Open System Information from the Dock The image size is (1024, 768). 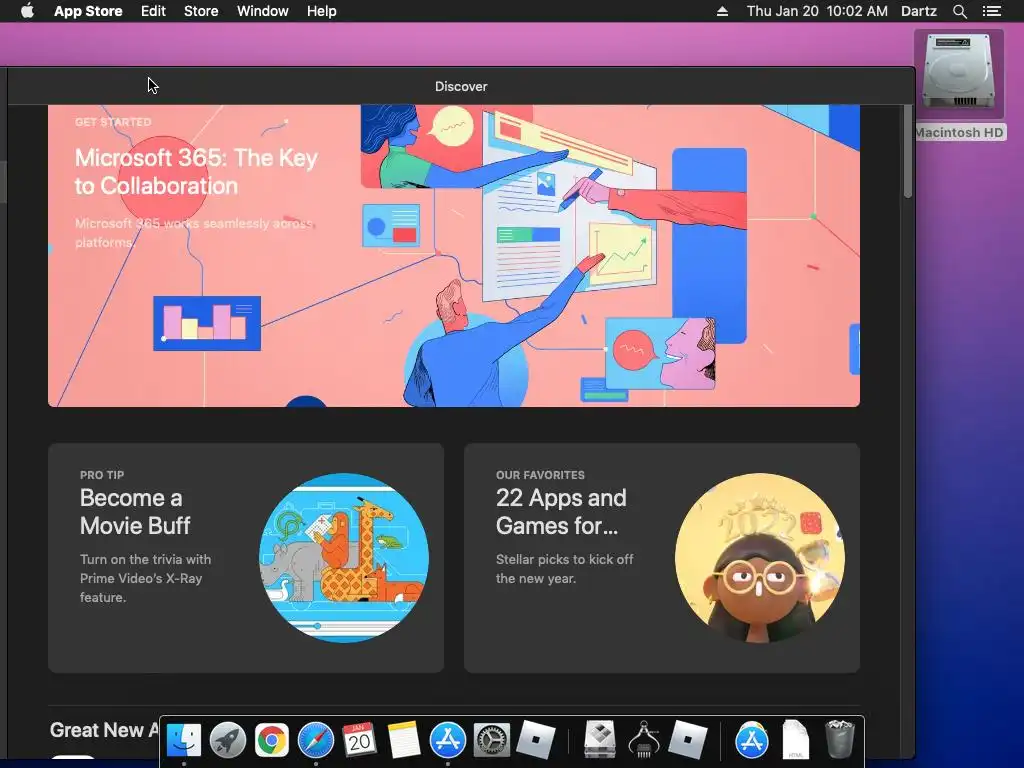point(644,740)
